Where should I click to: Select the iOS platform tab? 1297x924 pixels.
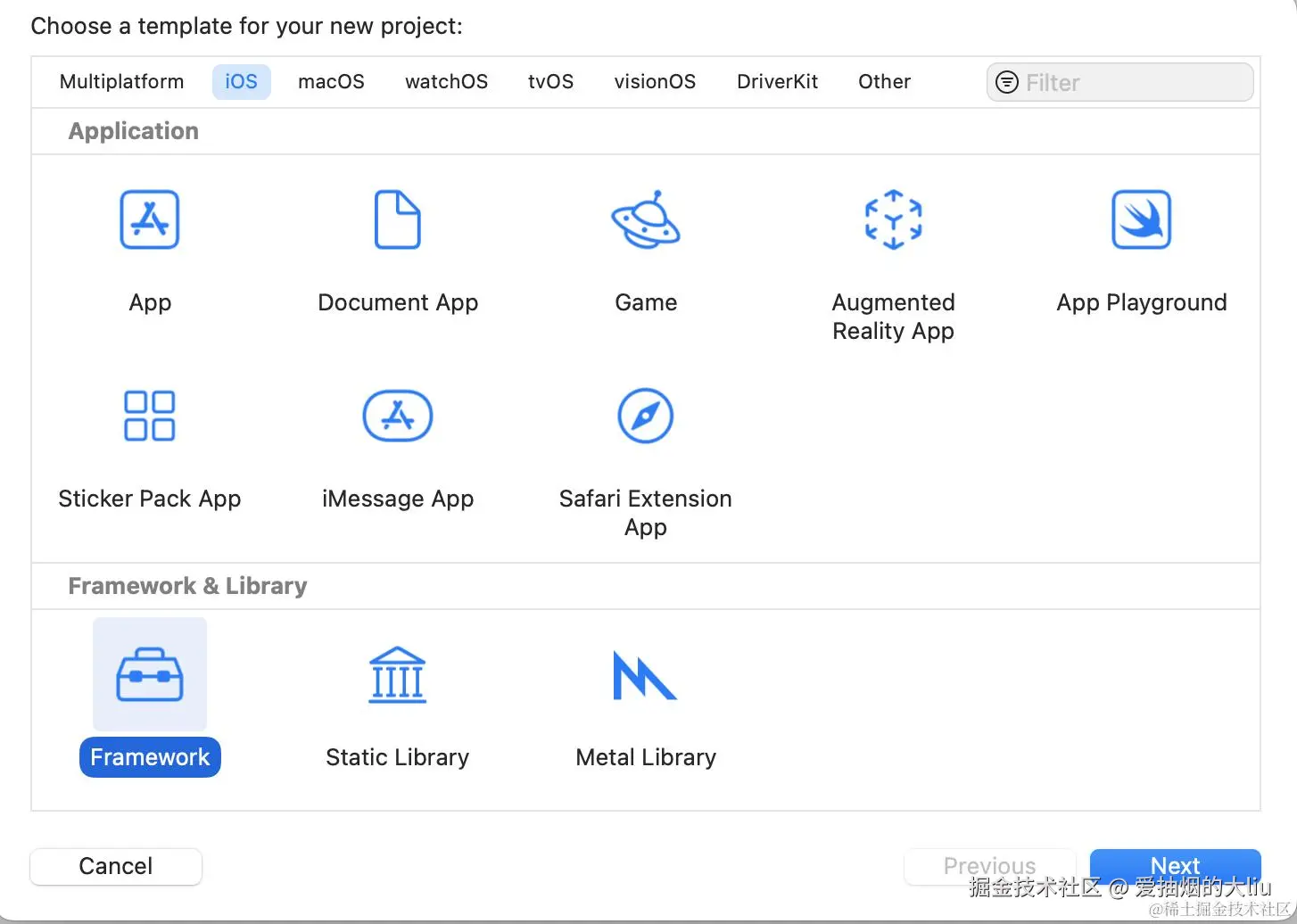241,81
